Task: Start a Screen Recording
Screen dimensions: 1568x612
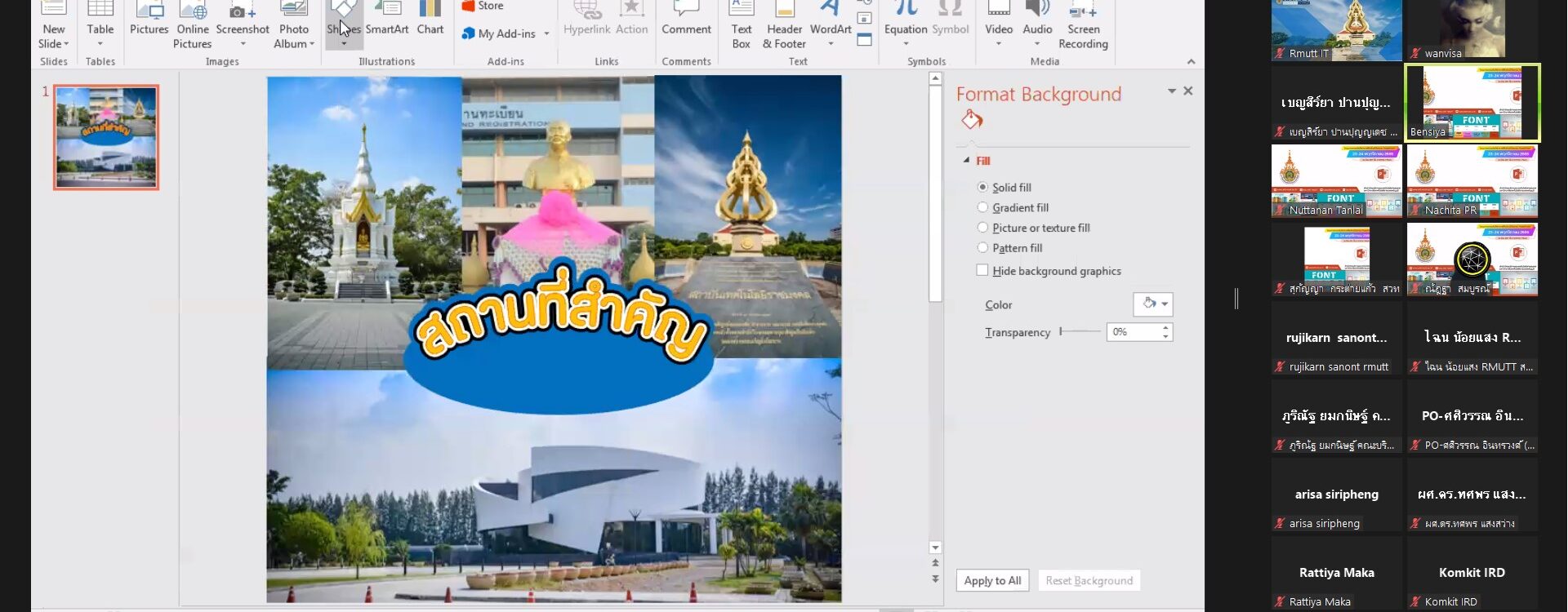Action: tap(1083, 24)
